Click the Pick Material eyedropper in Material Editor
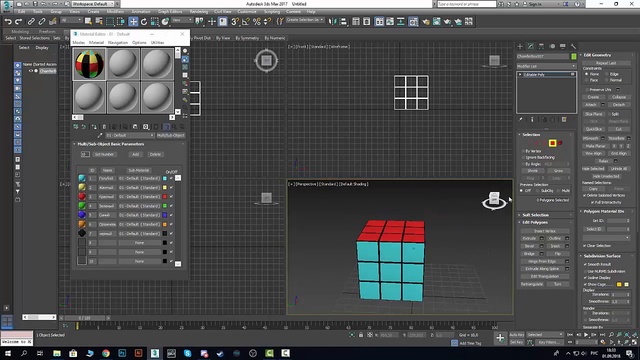This screenshot has width=640, height=360. point(100,135)
